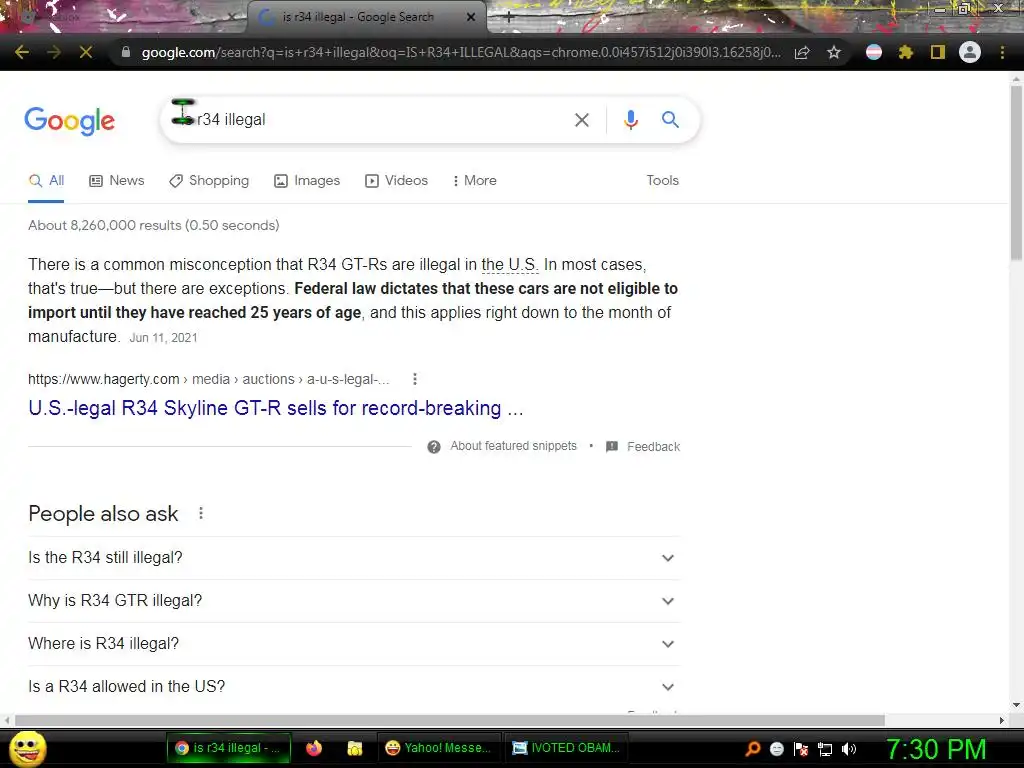Start voice search with the microphone
The width and height of the screenshot is (1024, 768).
point(630,120)
